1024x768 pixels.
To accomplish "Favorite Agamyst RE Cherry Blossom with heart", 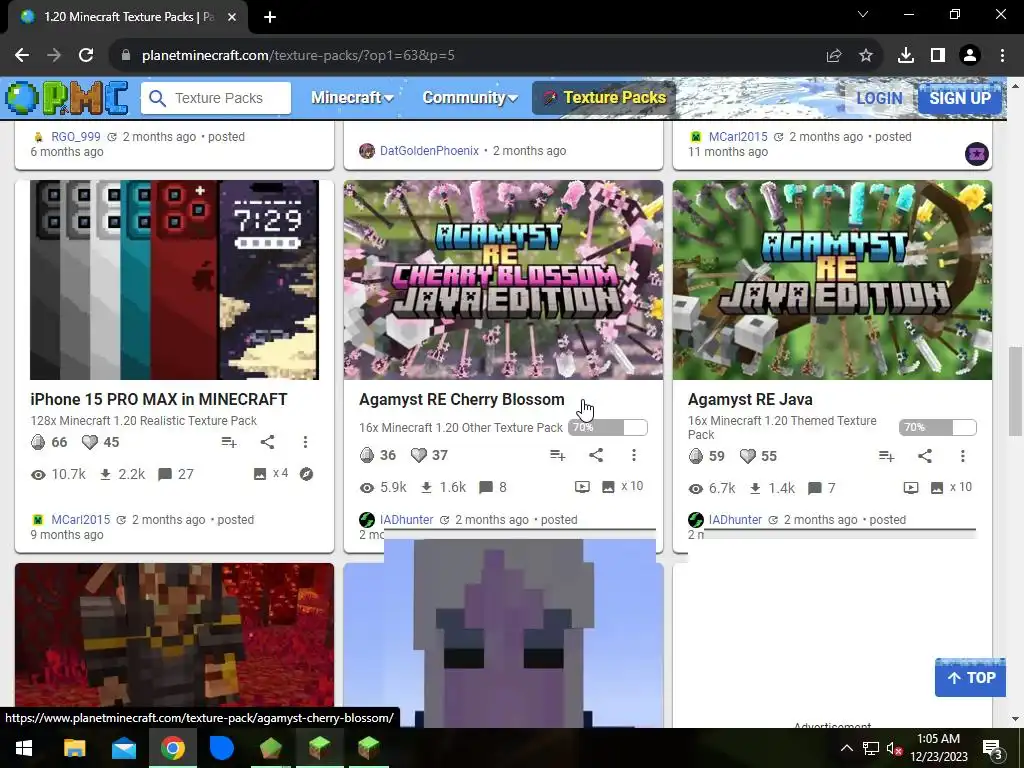I will coord(419,455).
